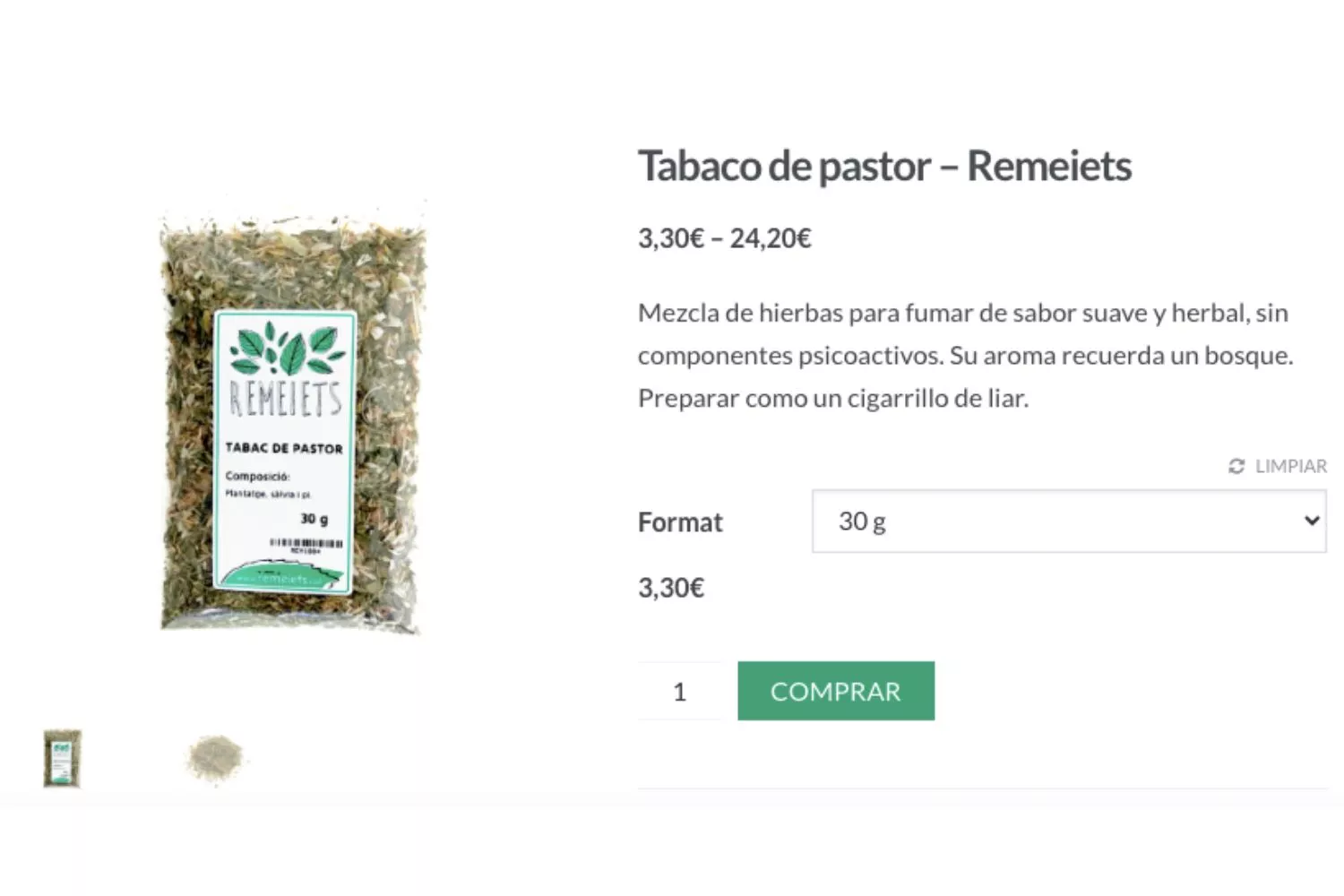Select the packaged bag thumbnail
The width and height of the screenshot is (1344, 896).
click(62, 759)
